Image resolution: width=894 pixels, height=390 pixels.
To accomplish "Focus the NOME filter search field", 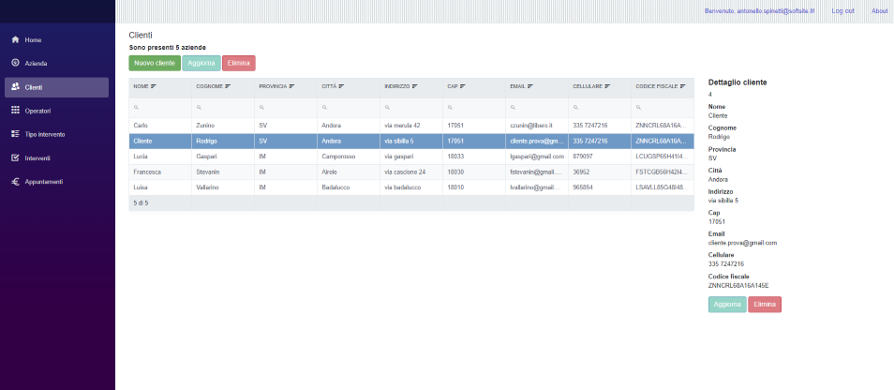I will (160, 107).
